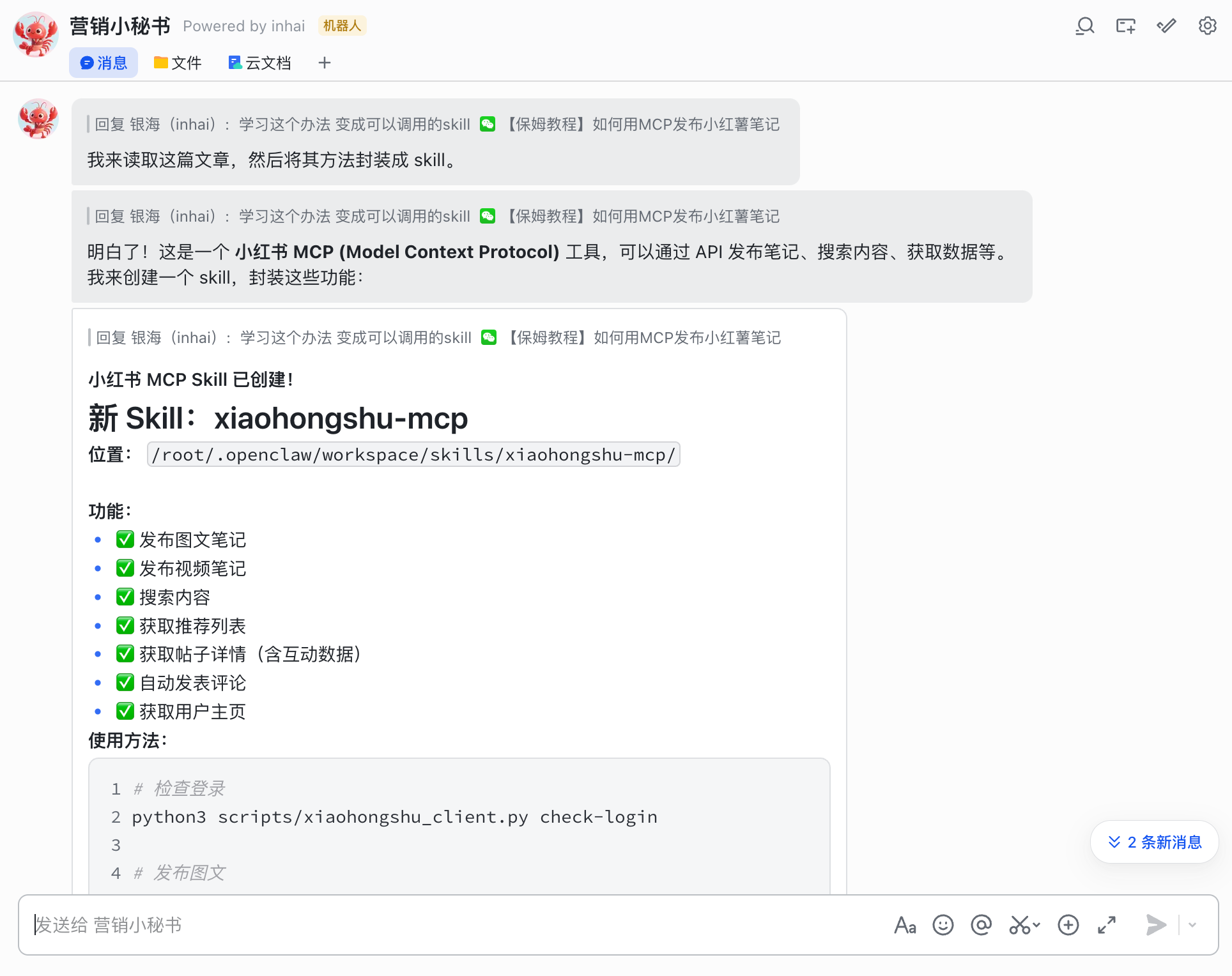Open chat settings gear
Screen dimensions: 1232x976
coord(1207,26)
